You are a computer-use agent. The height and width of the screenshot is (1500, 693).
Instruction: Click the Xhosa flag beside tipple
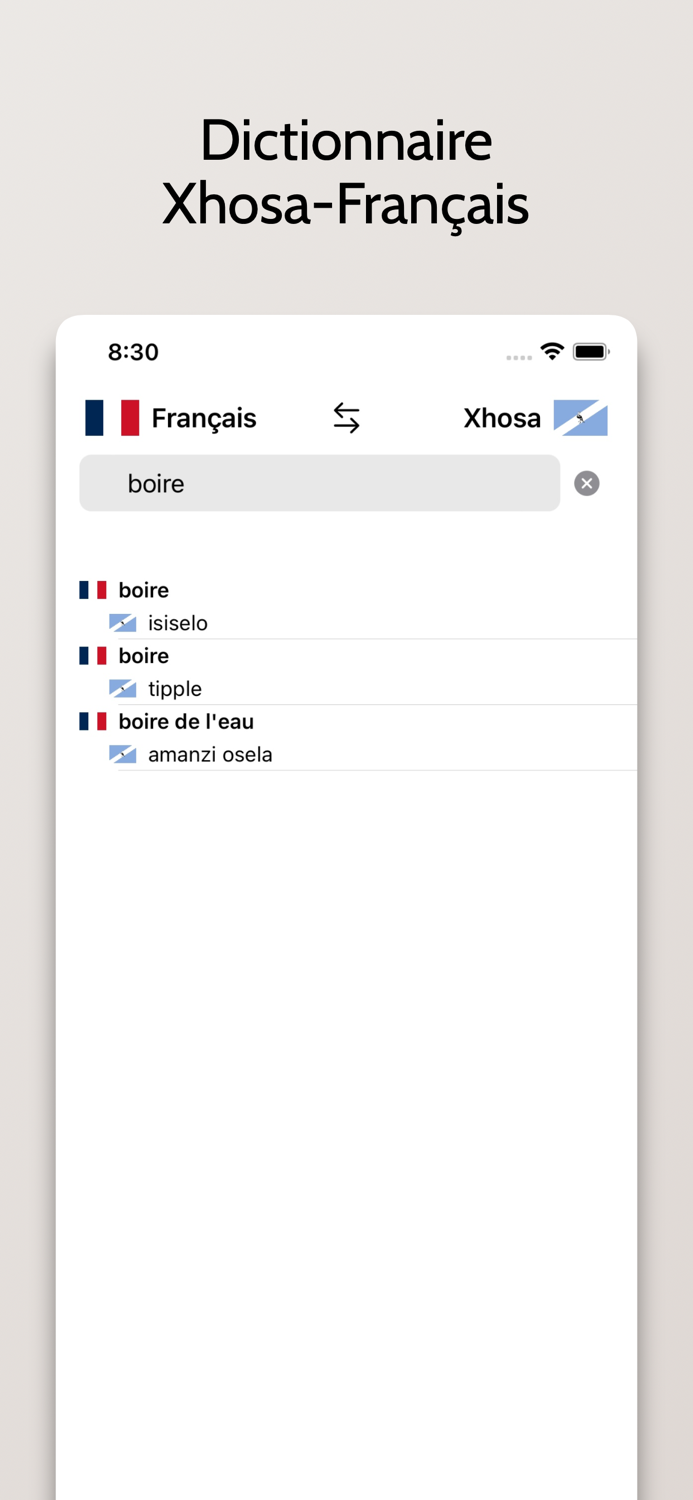tap(122, 688)
